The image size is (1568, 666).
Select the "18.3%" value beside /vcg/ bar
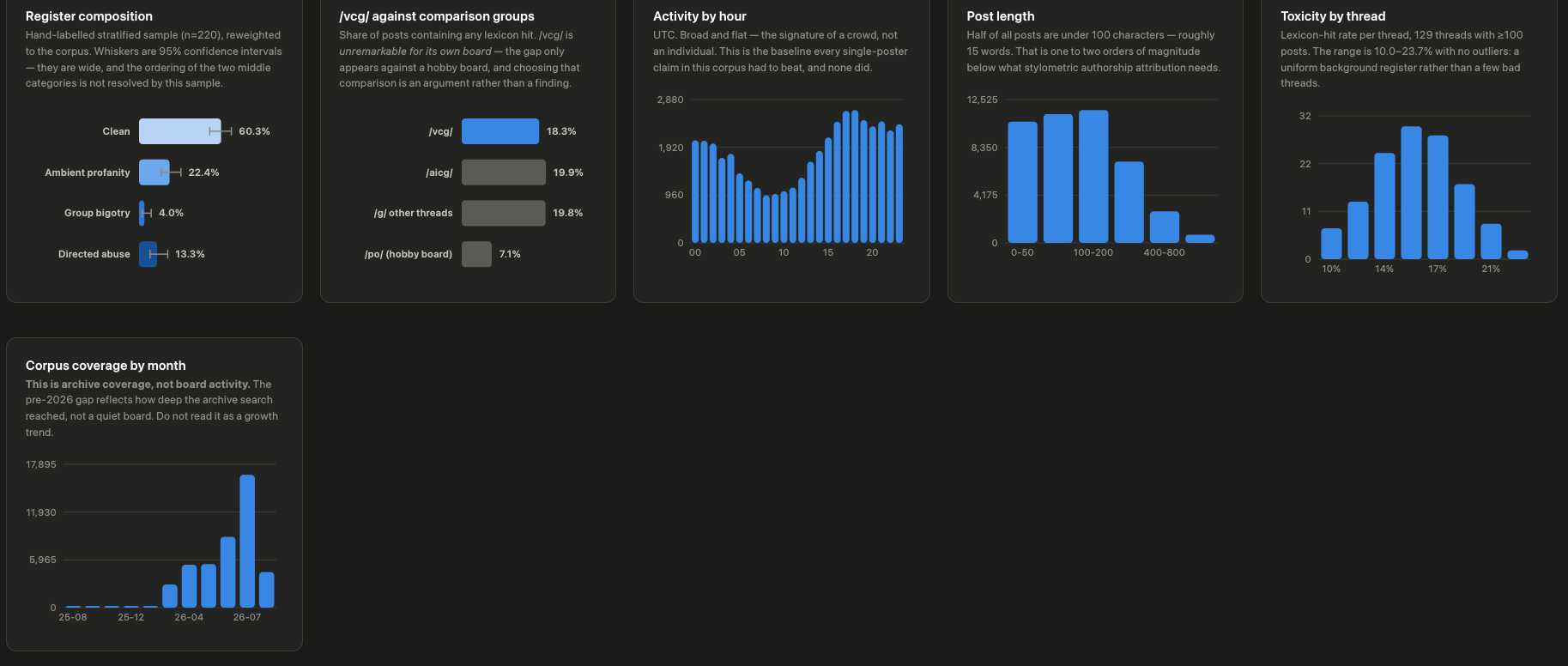[561, 131]
